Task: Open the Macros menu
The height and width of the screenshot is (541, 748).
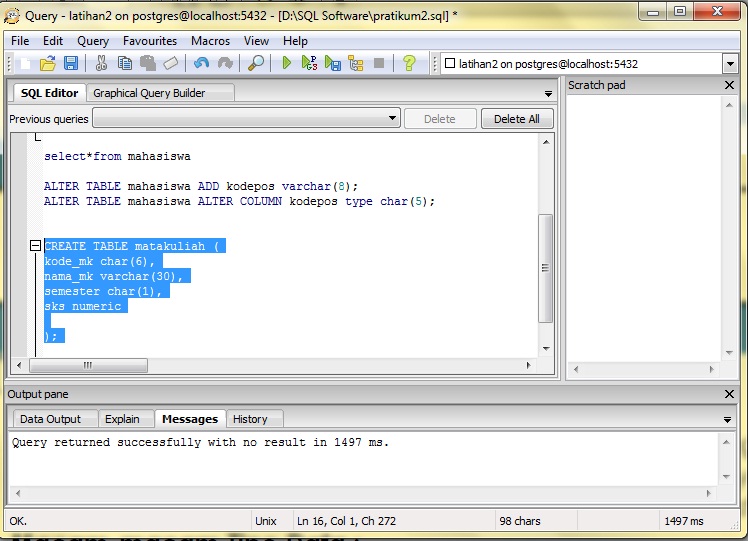Action: pyautogui.click(x=210, y=41)
